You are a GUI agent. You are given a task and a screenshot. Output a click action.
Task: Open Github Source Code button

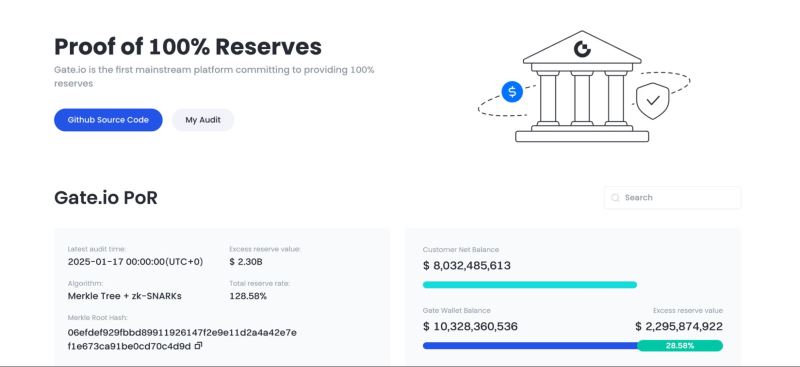click(108, 120)
